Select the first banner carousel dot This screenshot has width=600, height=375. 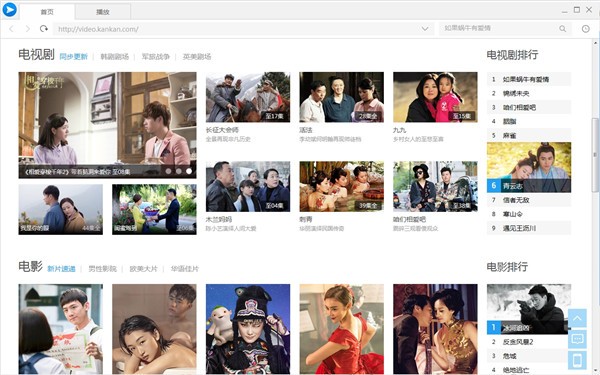[x=168, y=171]
